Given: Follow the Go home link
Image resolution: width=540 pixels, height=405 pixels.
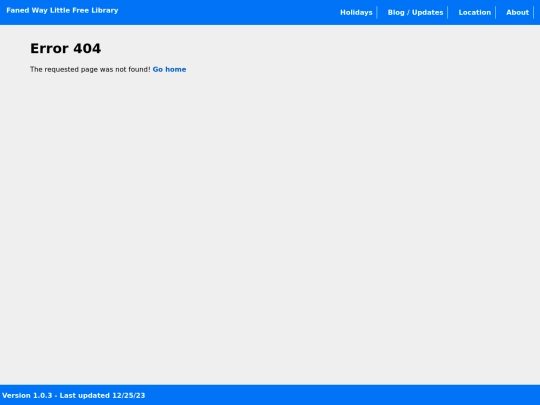Looking at the screenshot, I should (x=169, y=69).
